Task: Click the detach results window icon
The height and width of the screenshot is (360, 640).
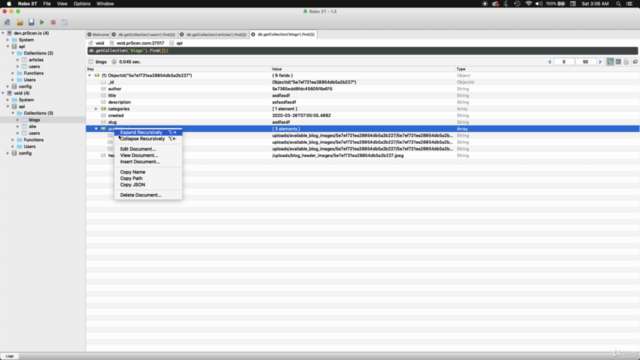Action: point(635,62)
